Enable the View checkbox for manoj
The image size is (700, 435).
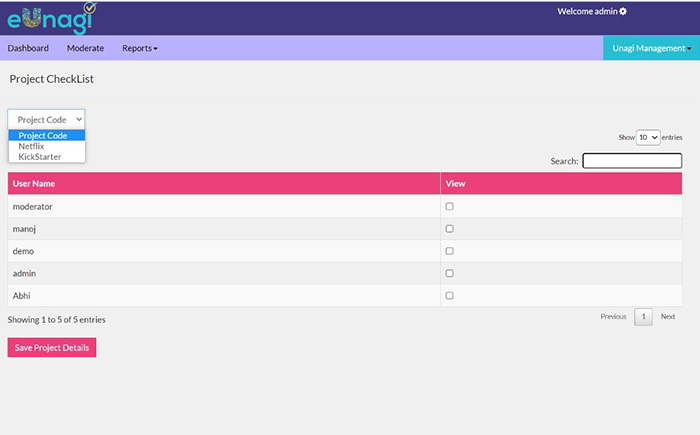point(449,229)
